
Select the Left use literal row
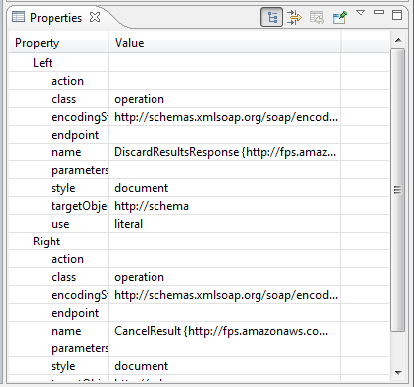[x=198, y=224]
